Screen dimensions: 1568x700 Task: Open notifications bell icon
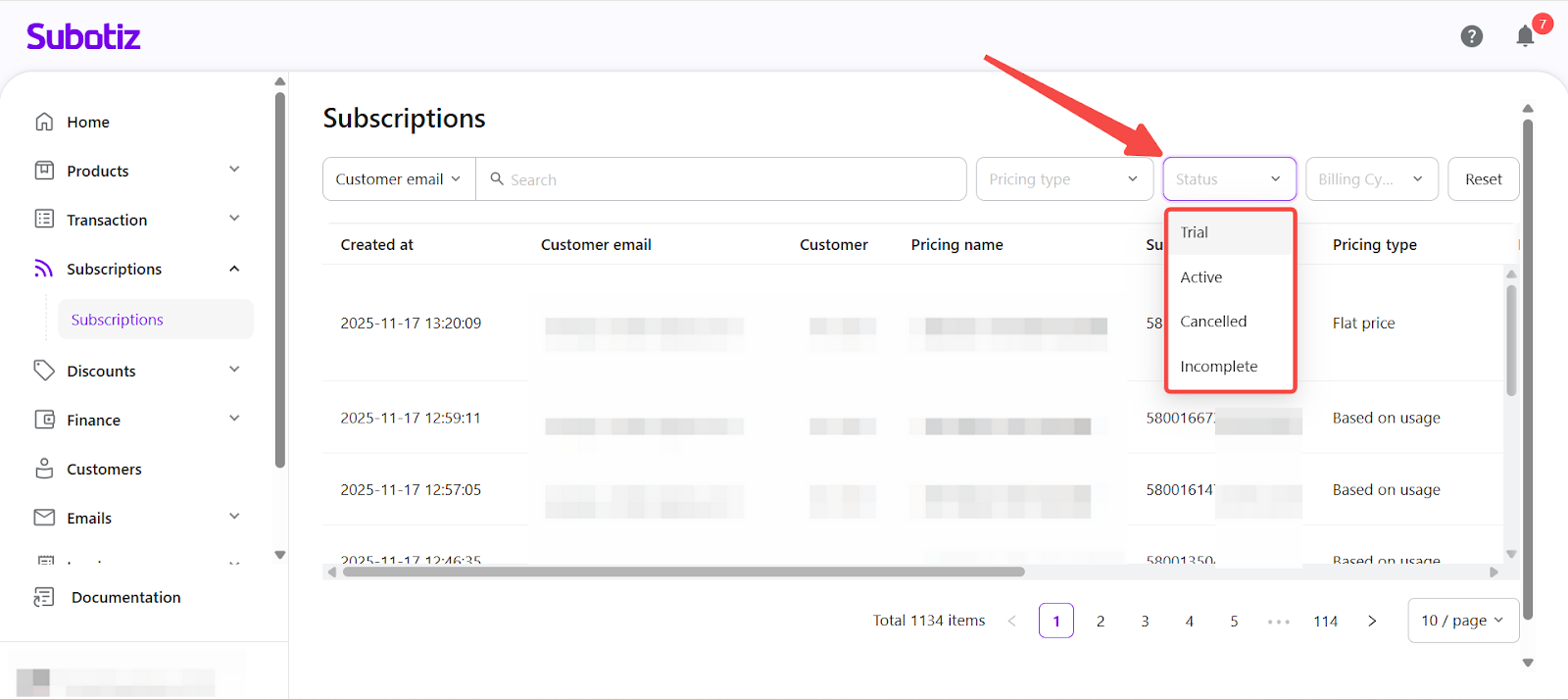[1525, 36]
